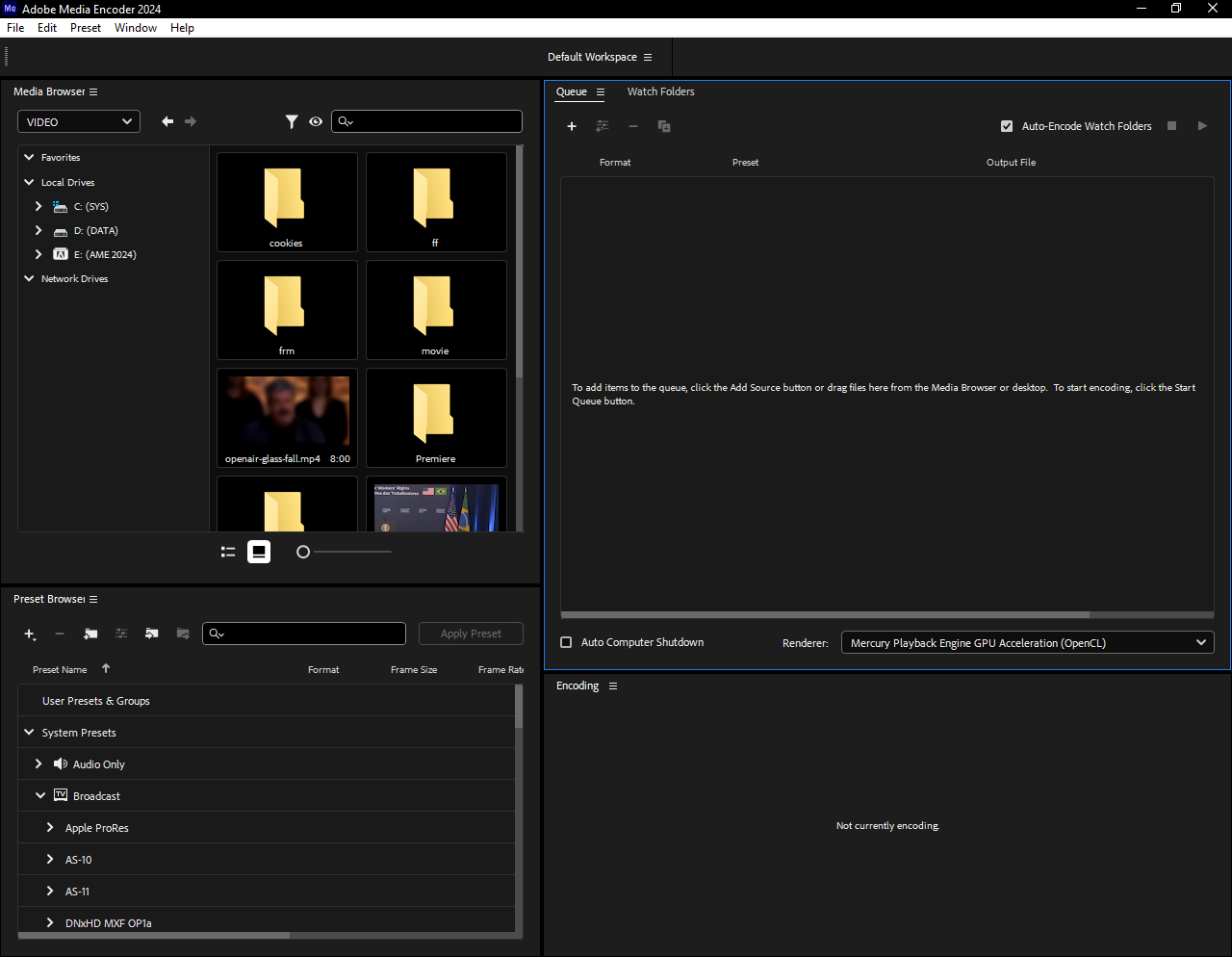Collapse the Local Drives section

[30, 182]
